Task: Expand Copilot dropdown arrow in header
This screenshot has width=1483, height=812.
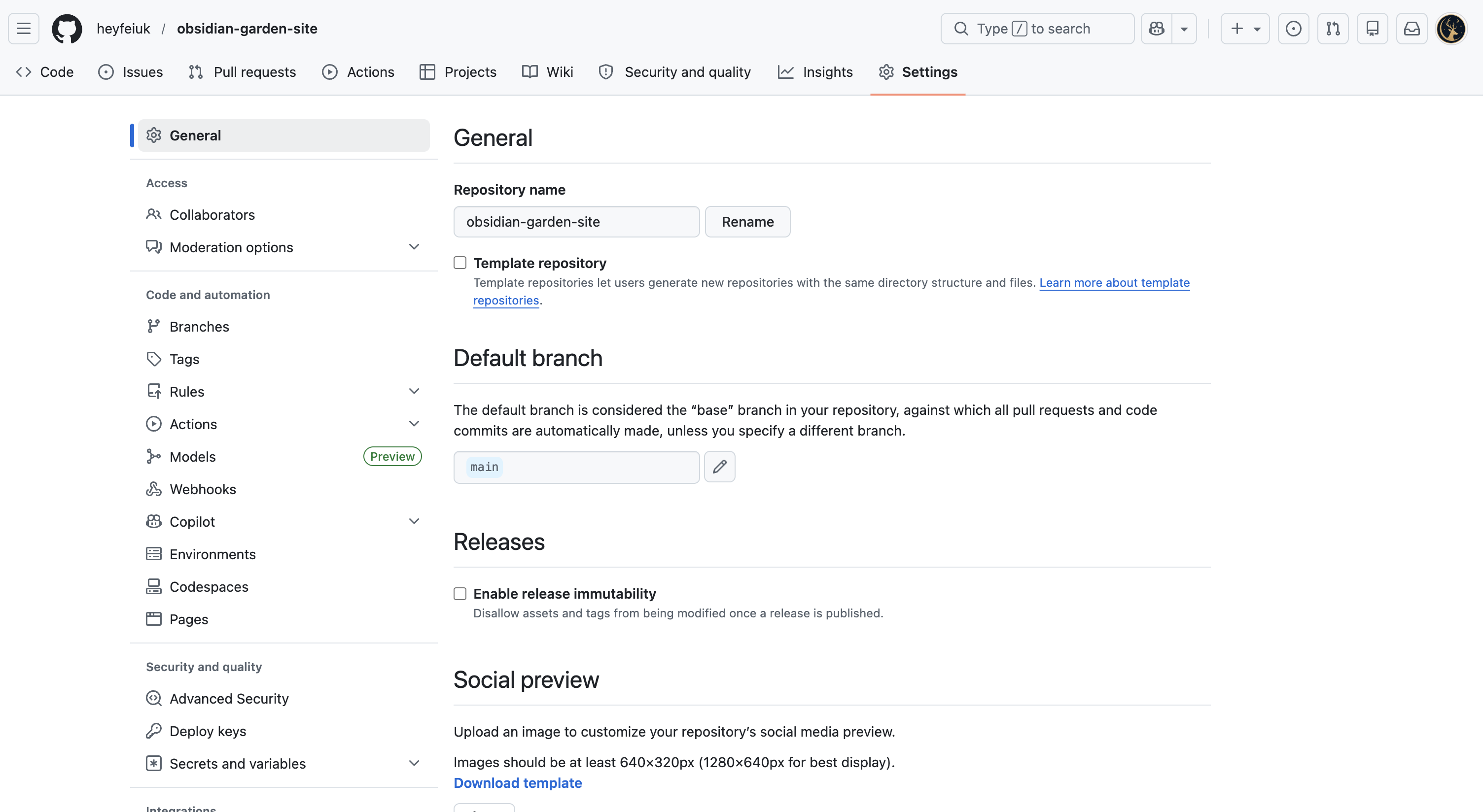Action: (x=1184, y=28)
